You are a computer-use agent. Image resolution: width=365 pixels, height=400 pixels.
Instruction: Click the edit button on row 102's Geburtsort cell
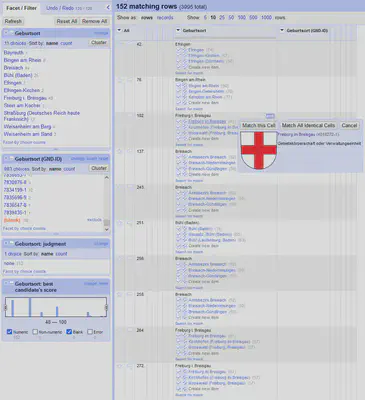tap(270, 116)
